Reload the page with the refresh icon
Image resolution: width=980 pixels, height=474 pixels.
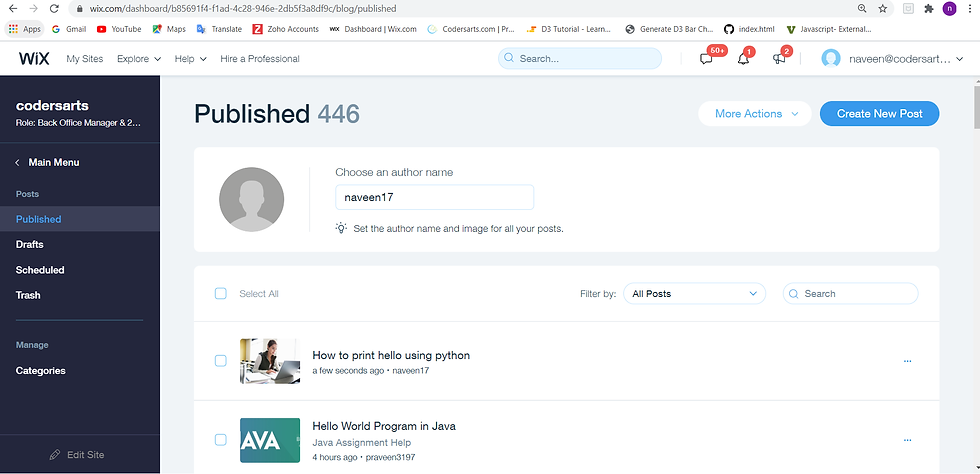(54, 9)
